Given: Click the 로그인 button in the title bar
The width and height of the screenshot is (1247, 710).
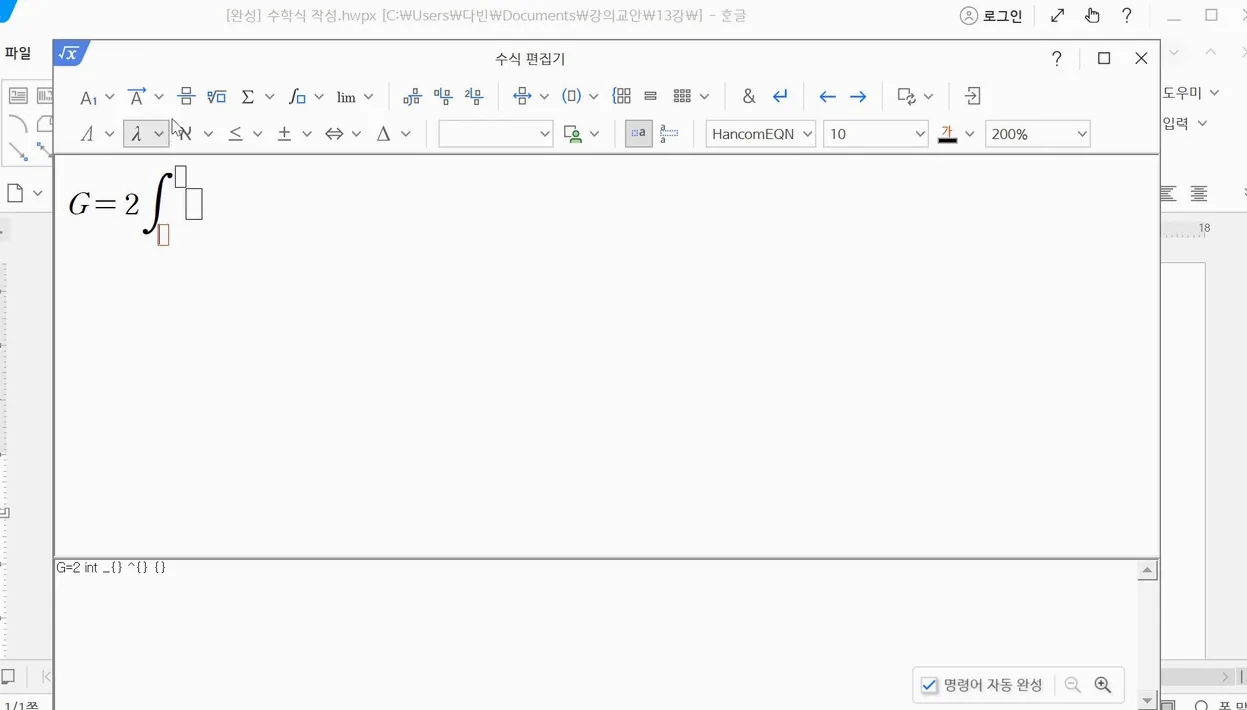Looking at the screenshot, I should click(x=991, y=16).
